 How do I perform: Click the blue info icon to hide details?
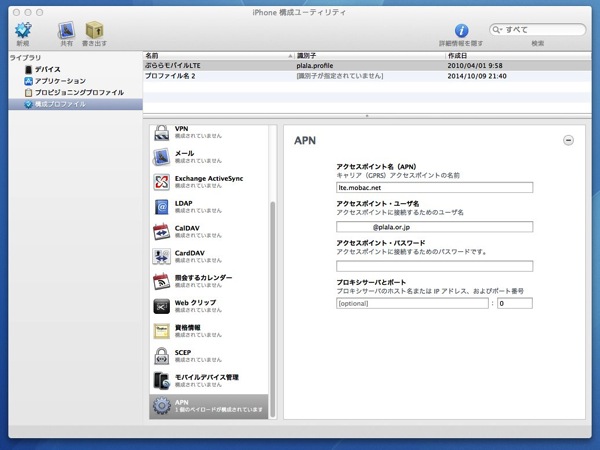pos(461,31)
